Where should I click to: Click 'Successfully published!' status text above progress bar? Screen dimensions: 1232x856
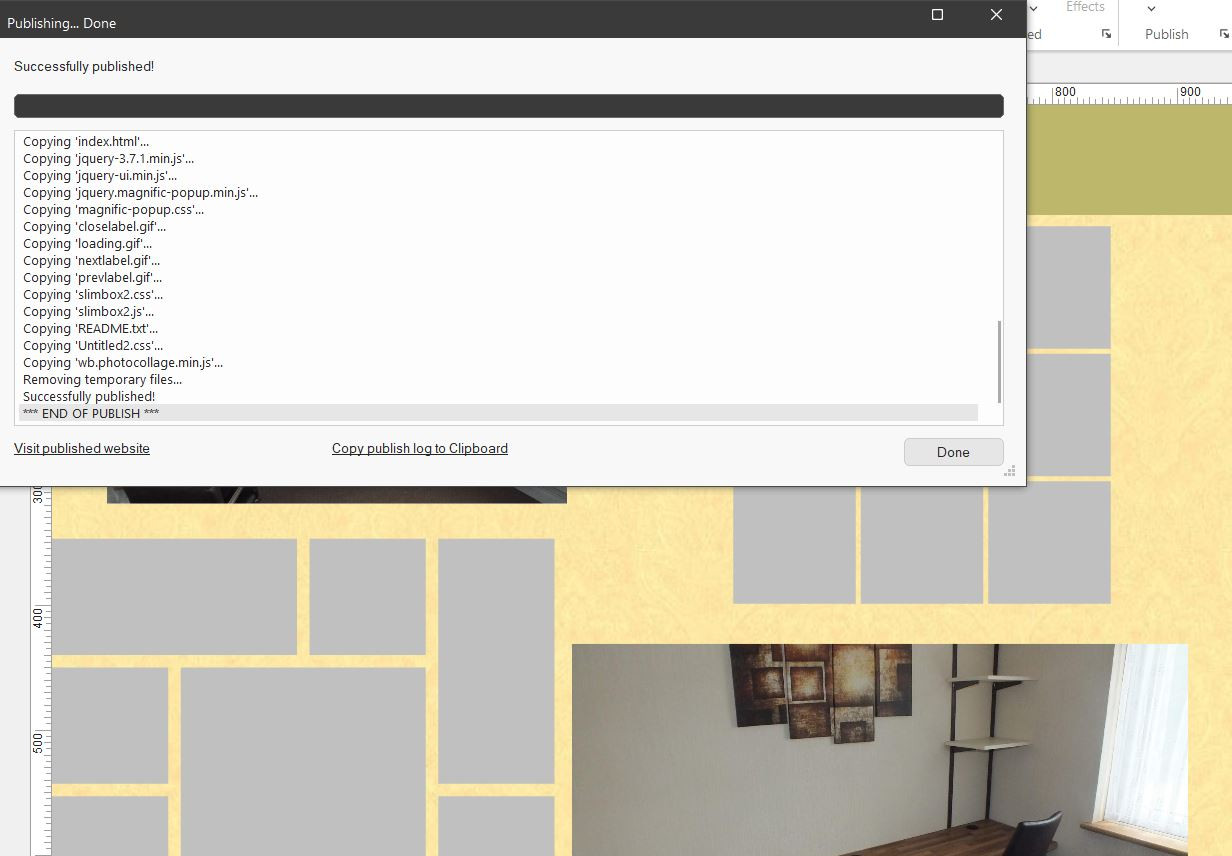pyautogui.click(x=84, y=66)
